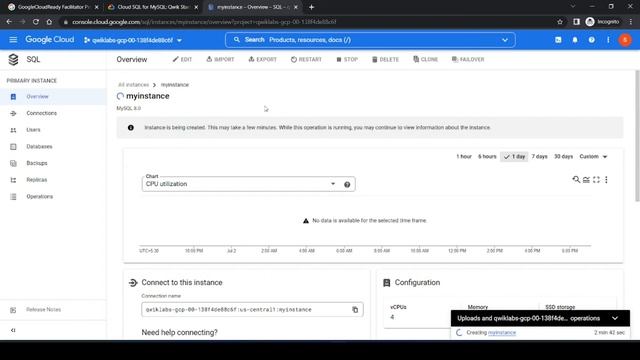Open the Custom time range dropdown
640x360 pixels.
(x=593, y=157)
